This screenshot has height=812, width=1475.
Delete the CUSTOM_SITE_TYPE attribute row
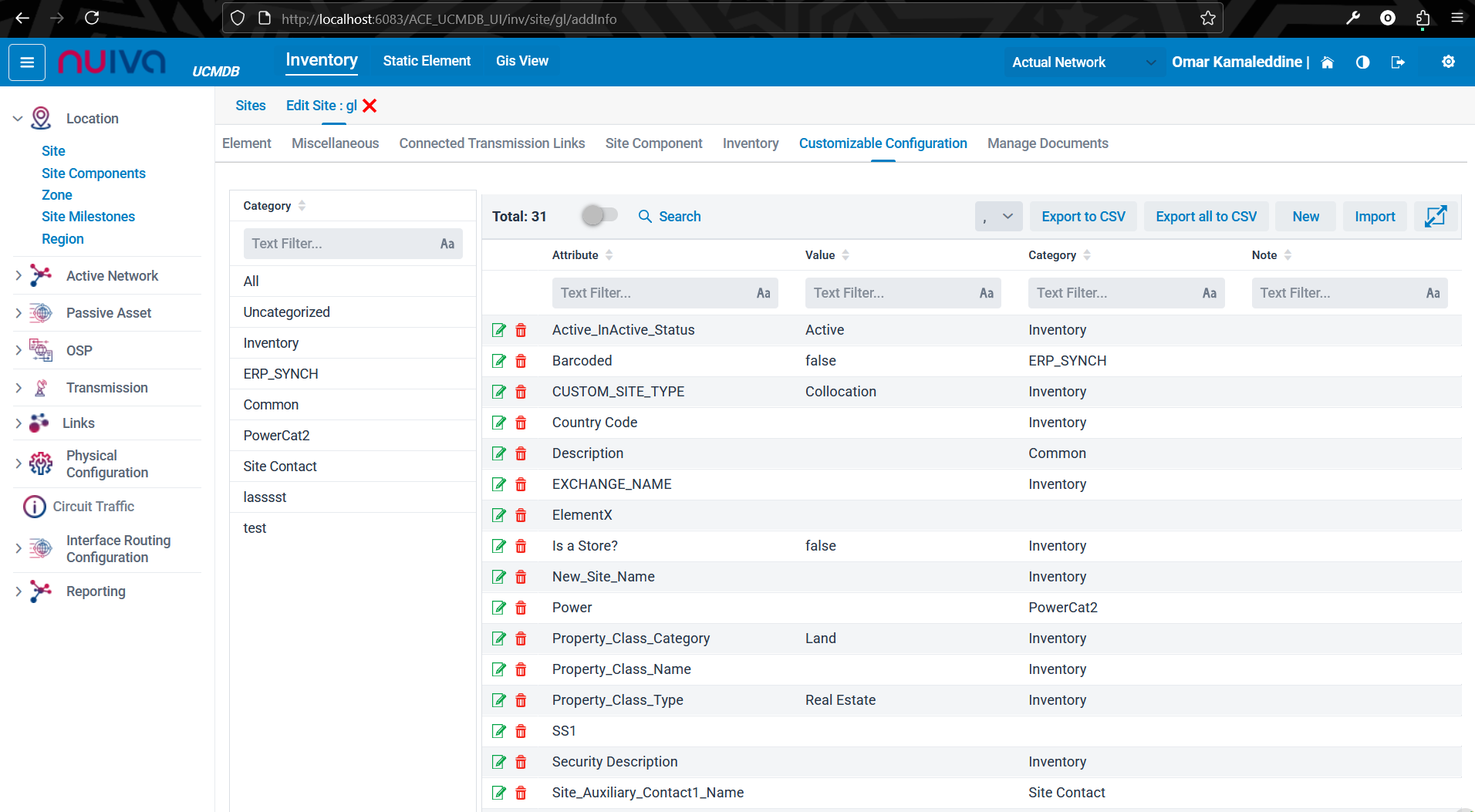(521, 392)
